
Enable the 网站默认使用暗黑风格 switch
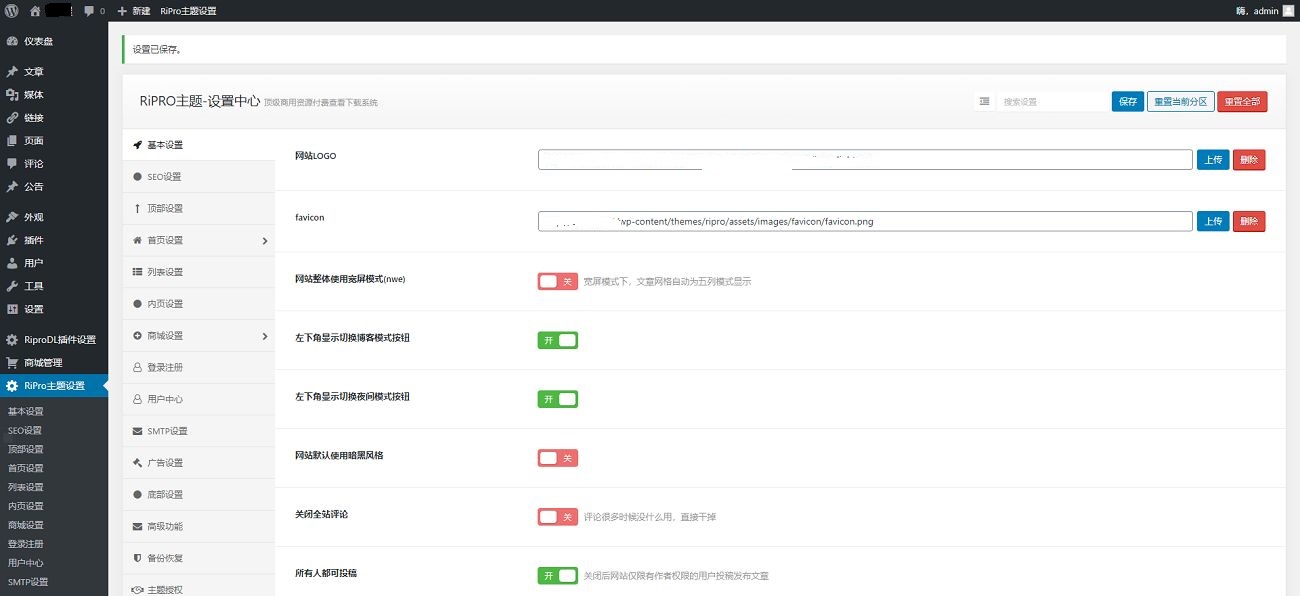(557, 458)
